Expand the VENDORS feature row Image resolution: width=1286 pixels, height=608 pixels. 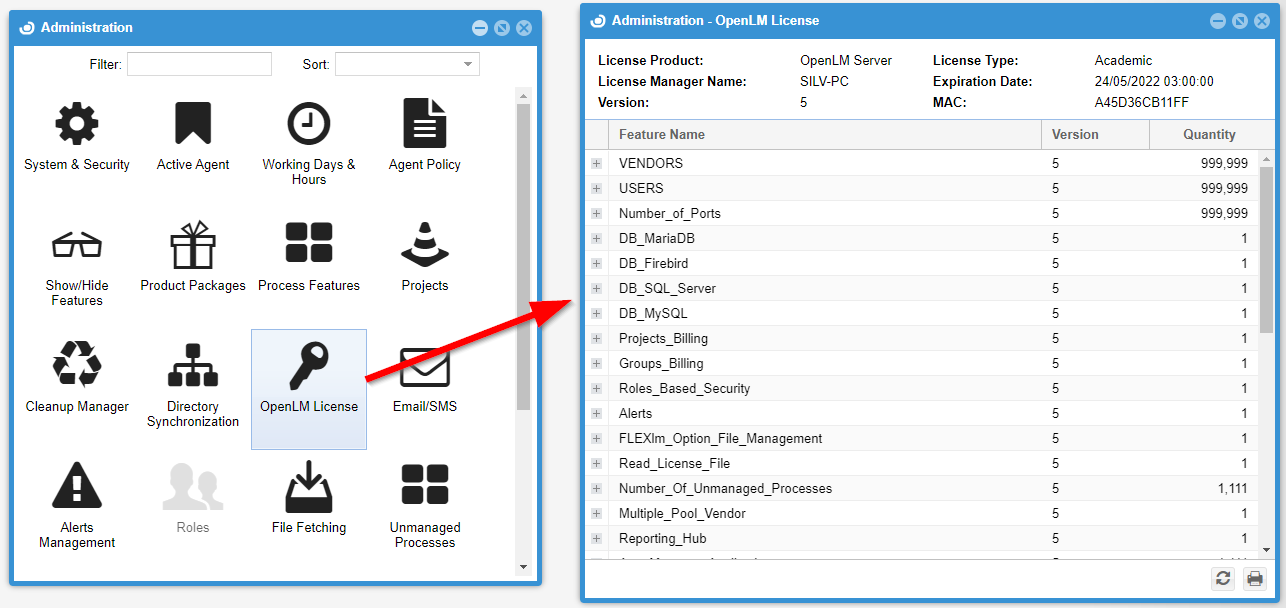pos(597,163)
